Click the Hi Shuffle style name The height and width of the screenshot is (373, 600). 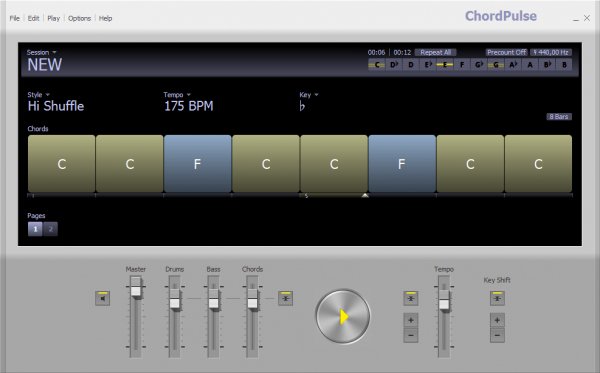(x=56, y=106)
